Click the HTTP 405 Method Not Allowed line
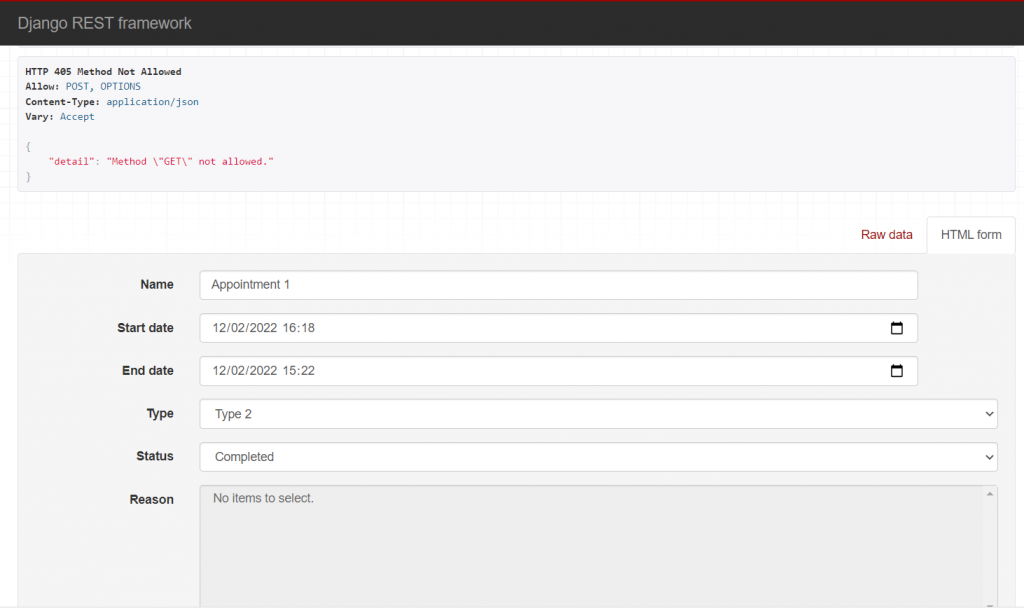Viewport: 1024px width, 611px height. click(x=103, y=72)
